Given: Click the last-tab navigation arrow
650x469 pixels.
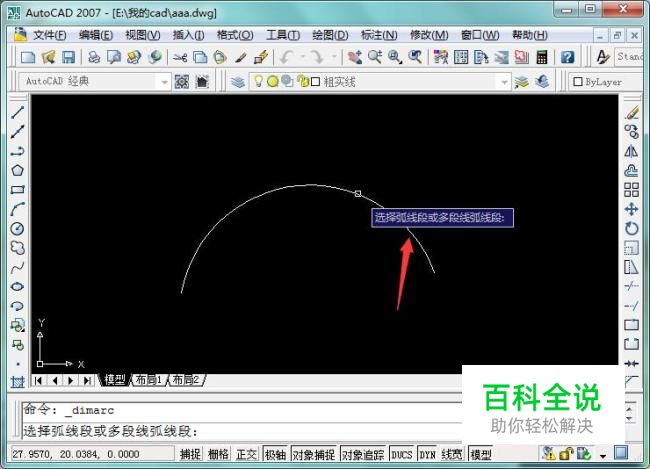Looking at the screenshot, I should (87, 380).
